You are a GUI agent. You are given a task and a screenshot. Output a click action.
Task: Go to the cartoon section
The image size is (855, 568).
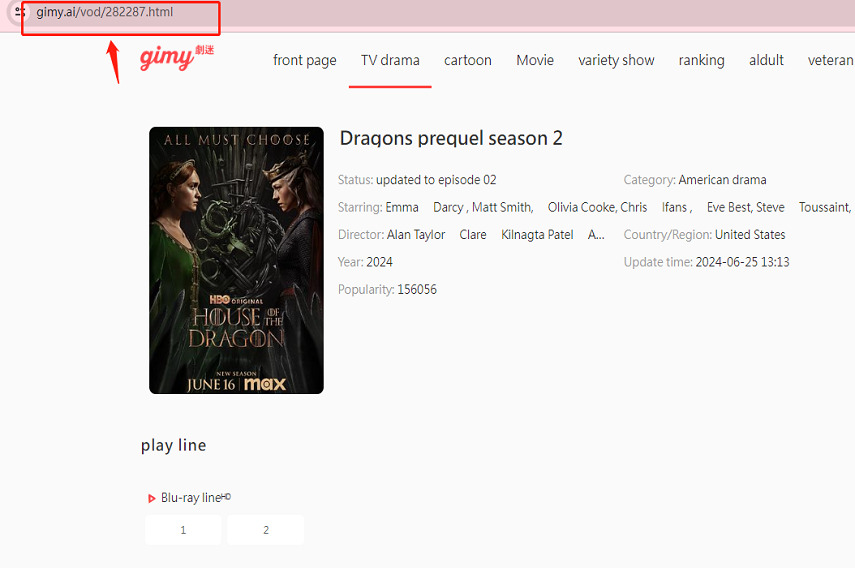[468, 60]
